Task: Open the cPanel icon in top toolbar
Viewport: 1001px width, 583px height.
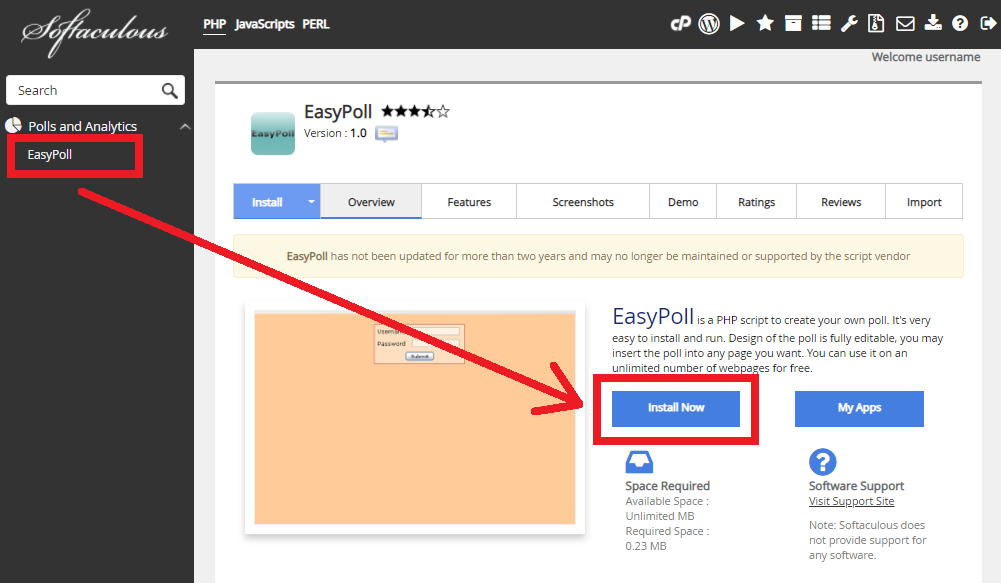Action: point(681,23)
